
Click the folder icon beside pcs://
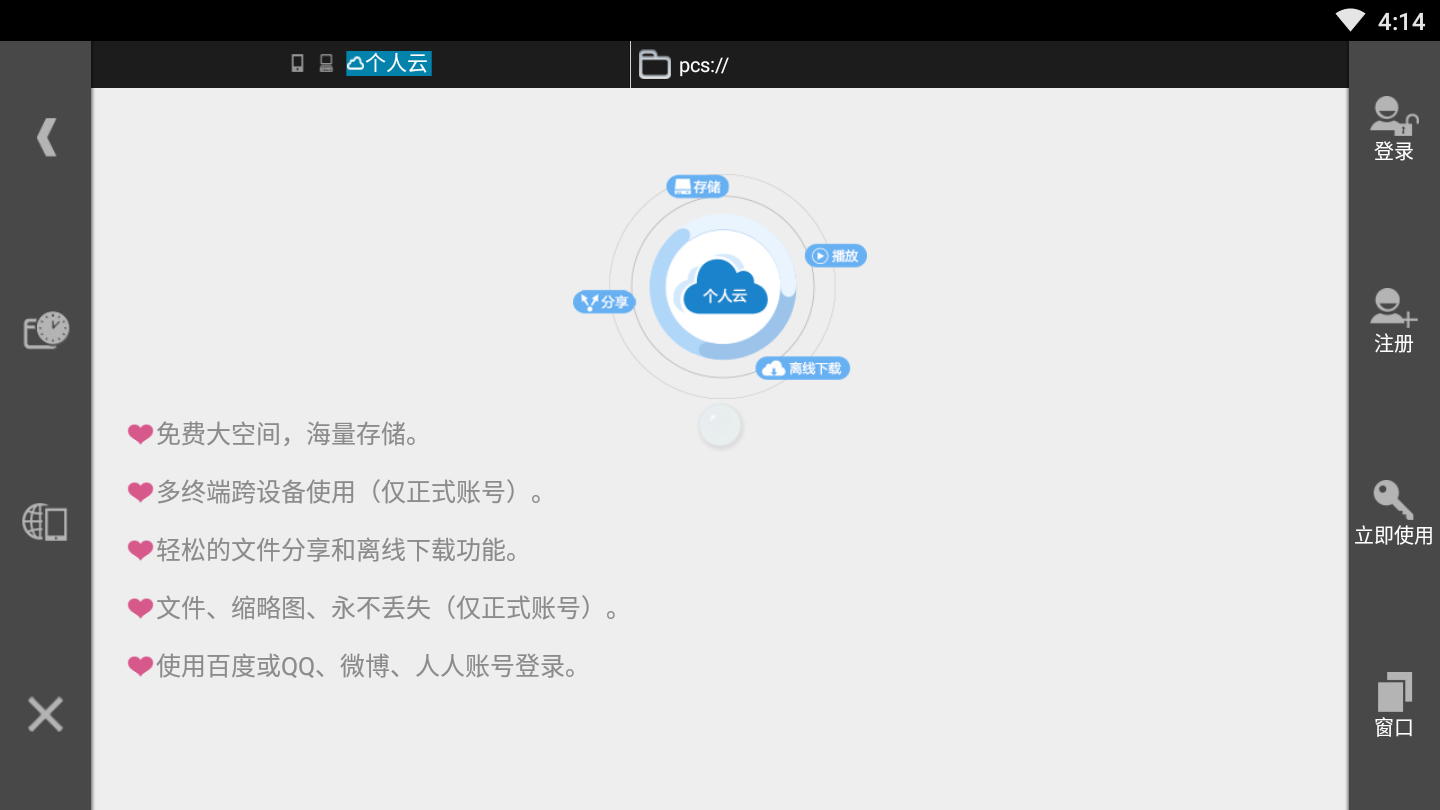(x=654, y=65)
